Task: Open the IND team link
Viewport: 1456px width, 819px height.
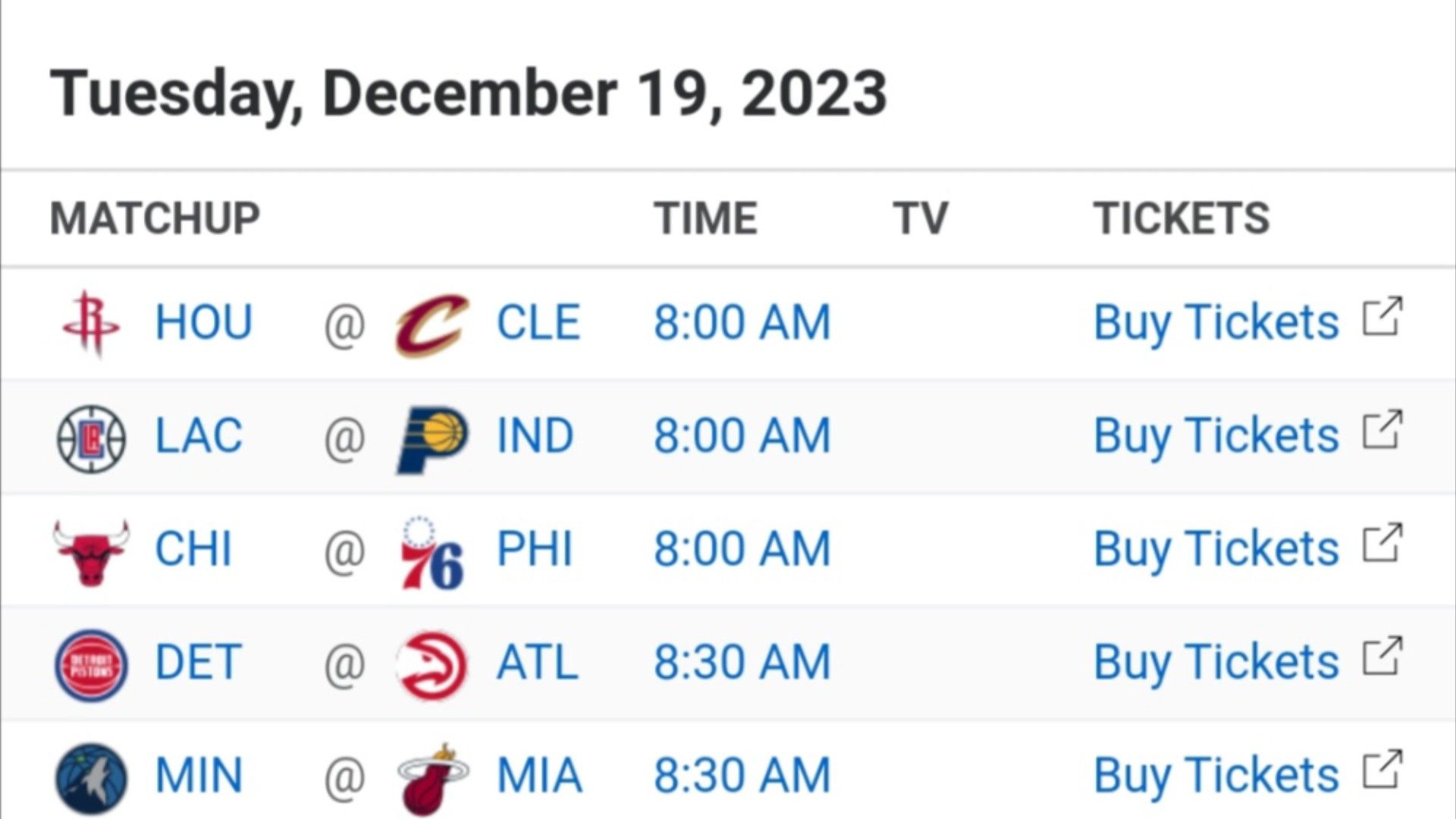Action: pyautogui.click(x=535, y=436)
